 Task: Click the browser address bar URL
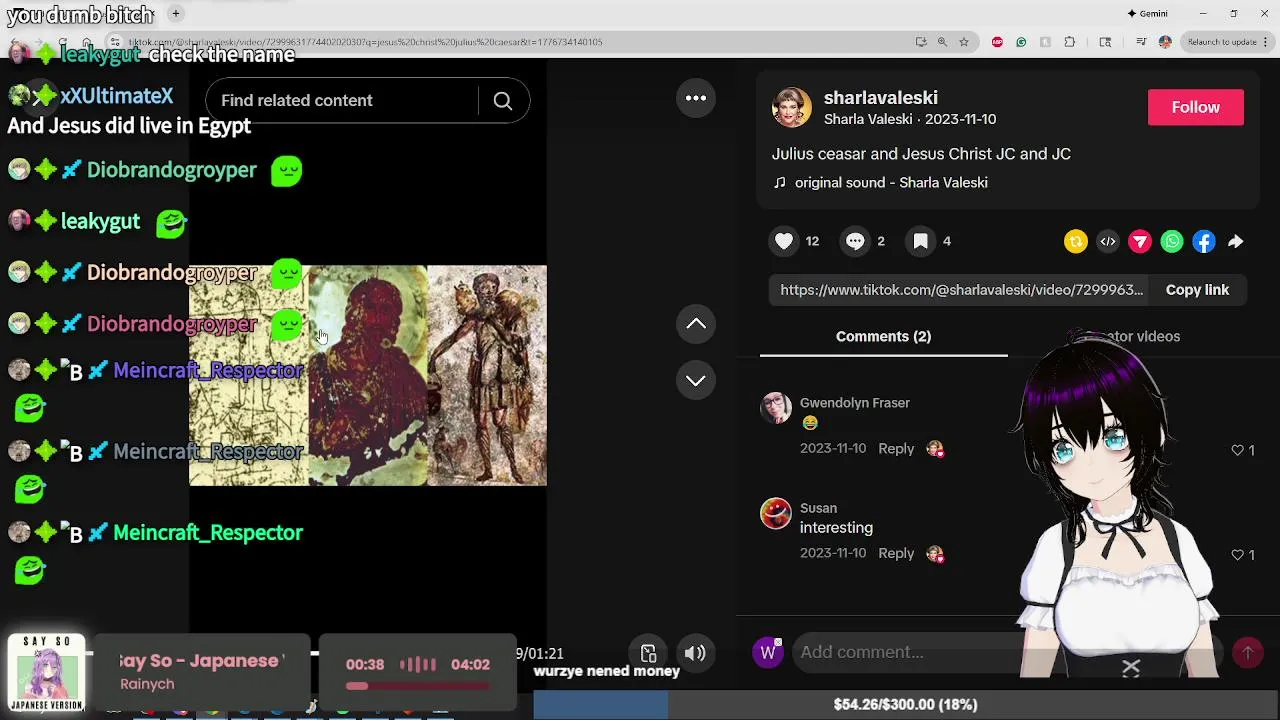tap(365, 42)
